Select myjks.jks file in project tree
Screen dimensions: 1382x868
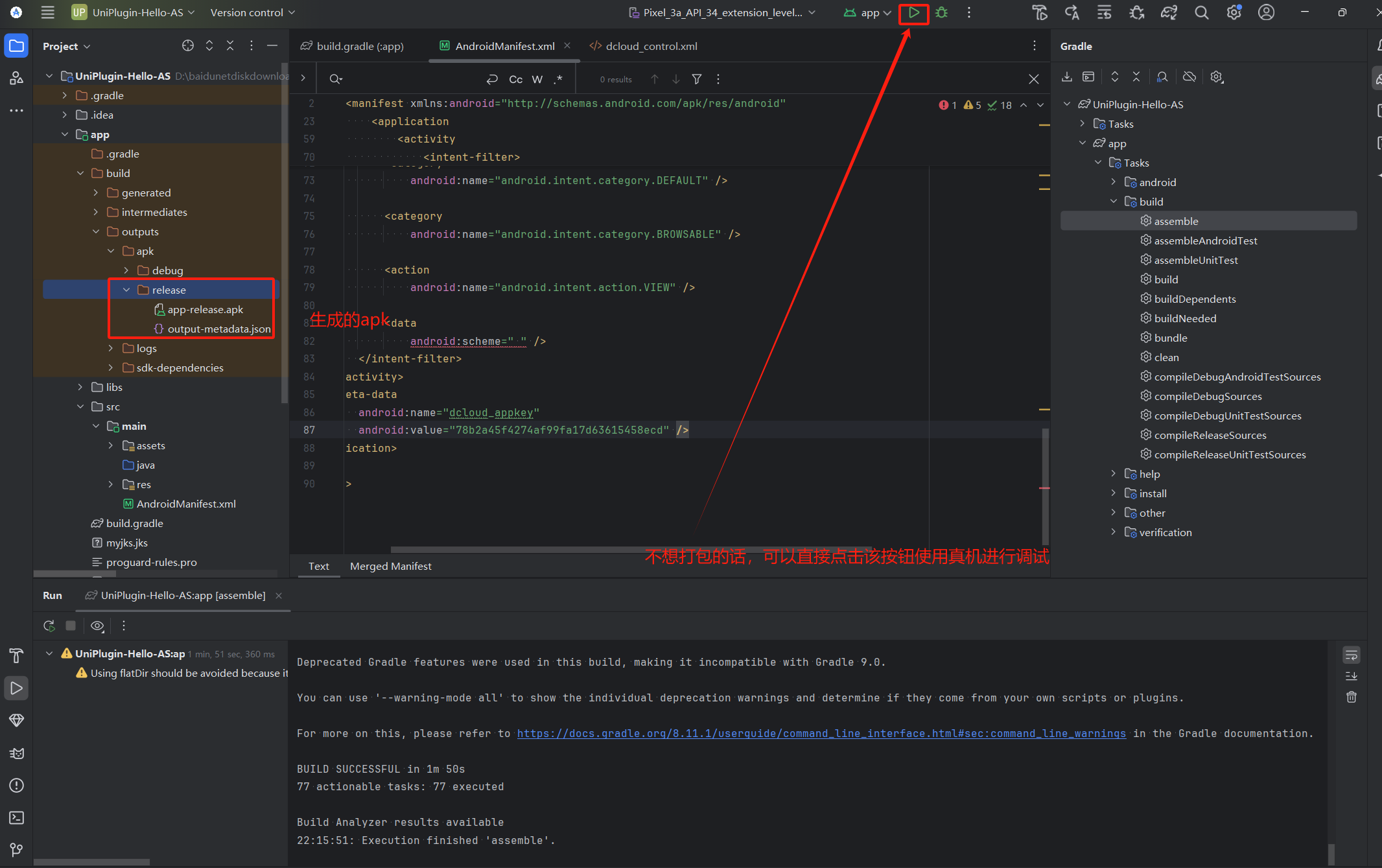click(x=120, y=543)
